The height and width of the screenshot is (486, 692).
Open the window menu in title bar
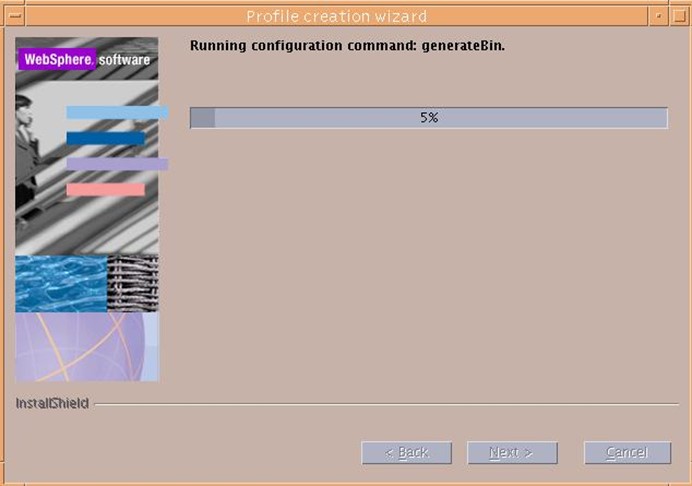pos(15,16)
